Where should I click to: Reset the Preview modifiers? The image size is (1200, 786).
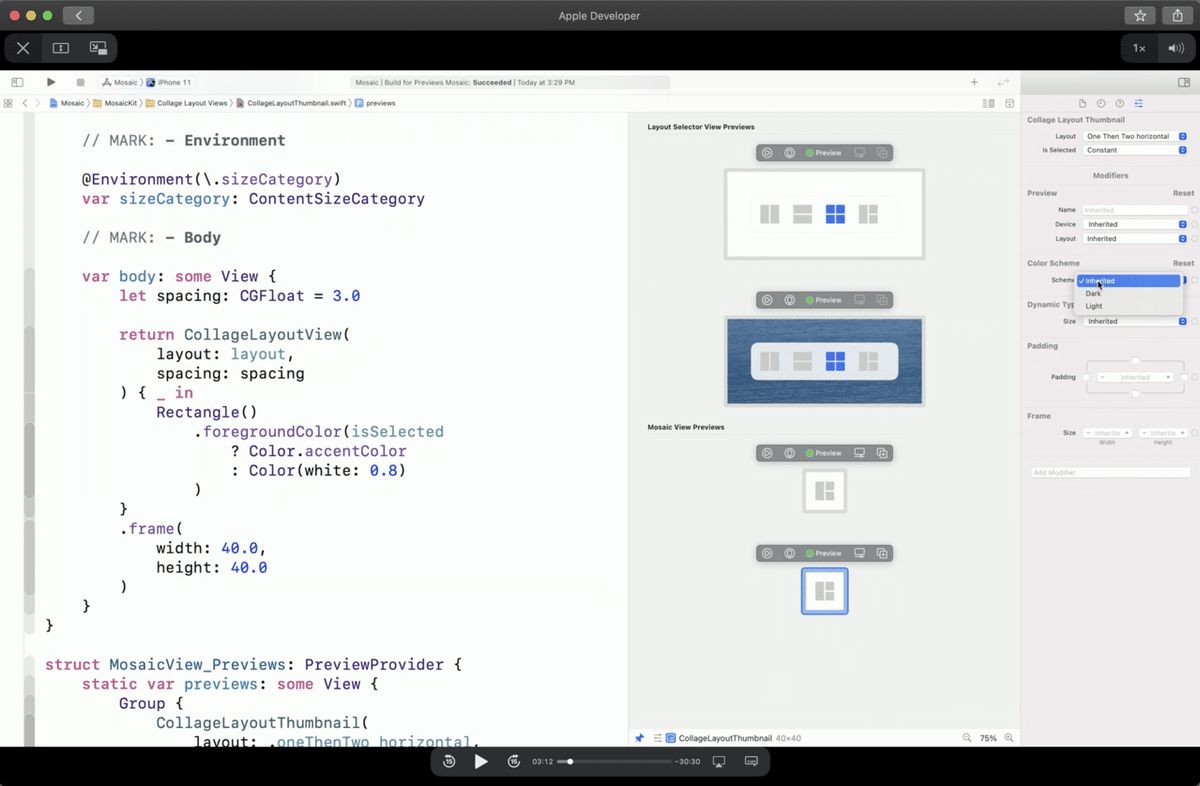(x=1183, y=193)
